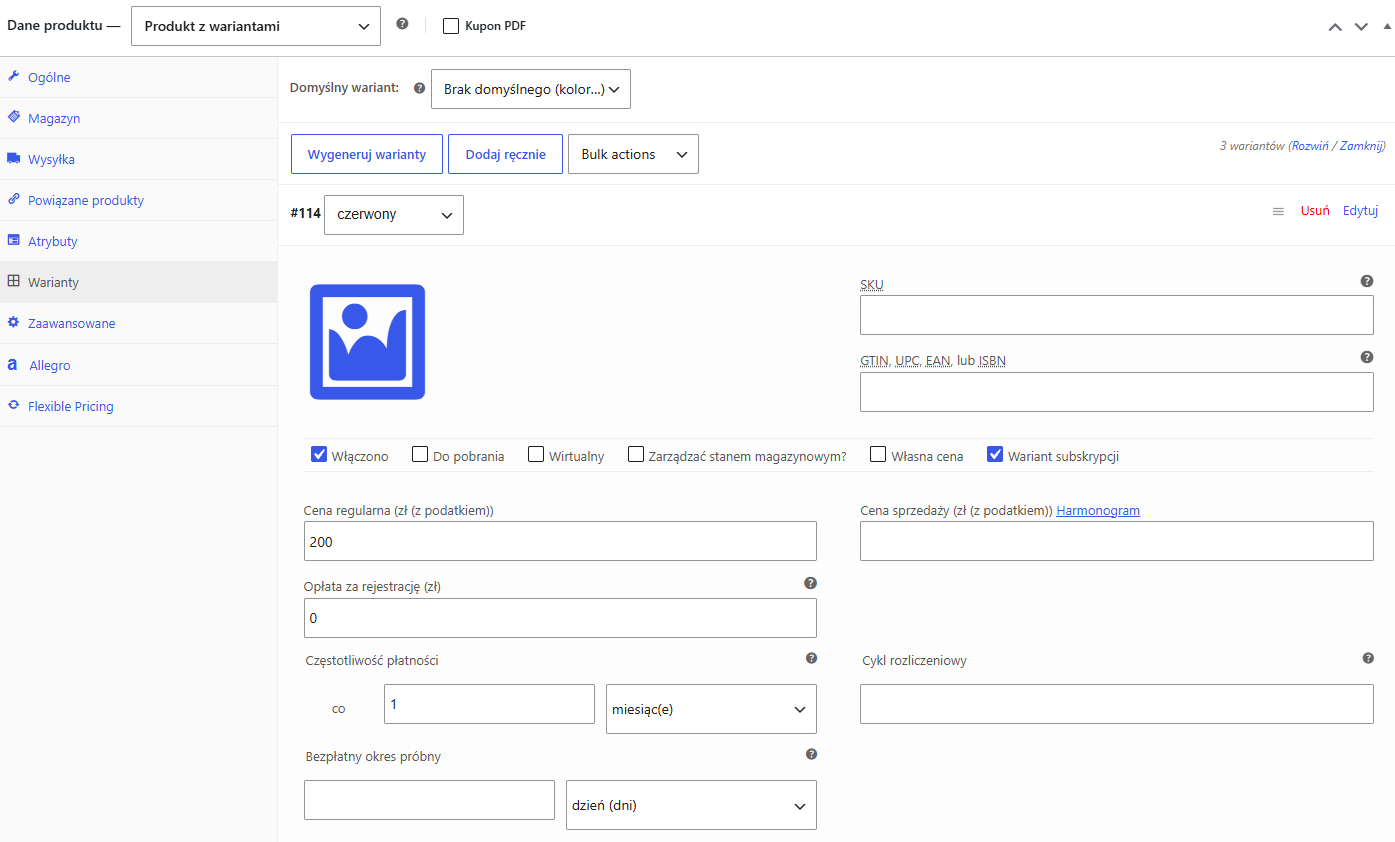
Task: Click the tag icon beside Magazyn
Action: point(13,117)
